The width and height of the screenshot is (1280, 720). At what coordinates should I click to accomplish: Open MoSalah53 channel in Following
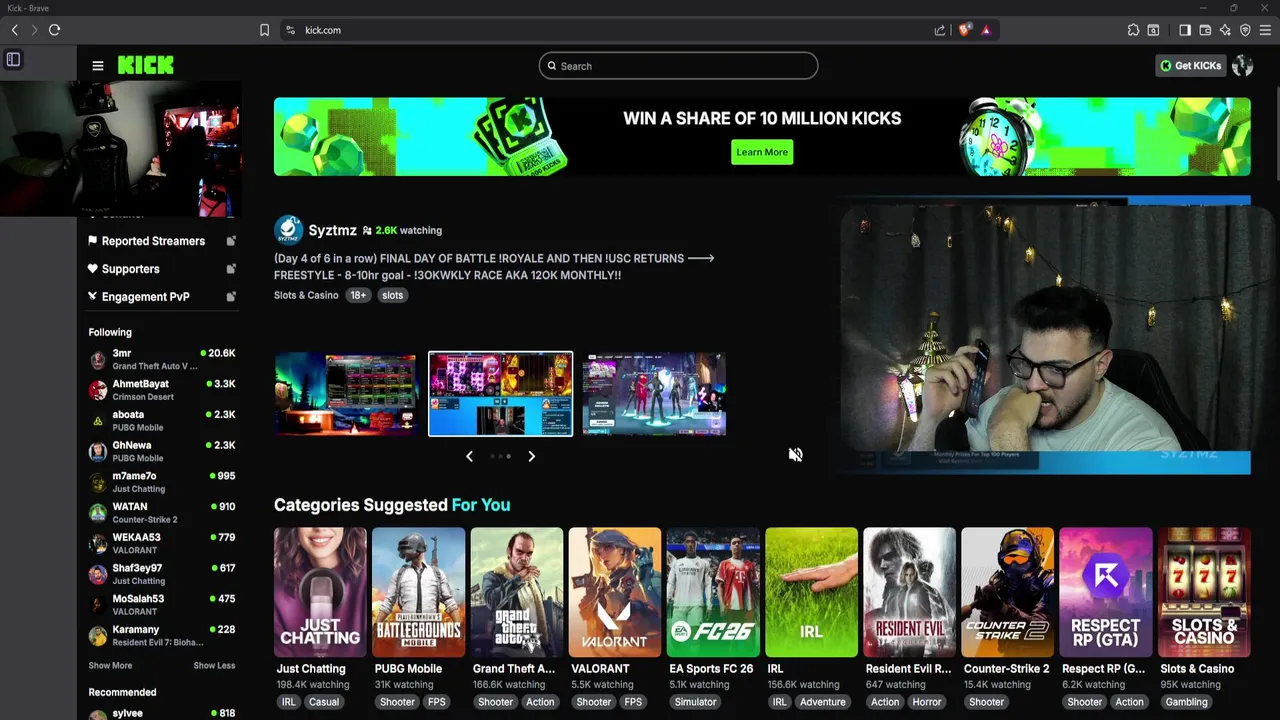[x=161, y=605]
